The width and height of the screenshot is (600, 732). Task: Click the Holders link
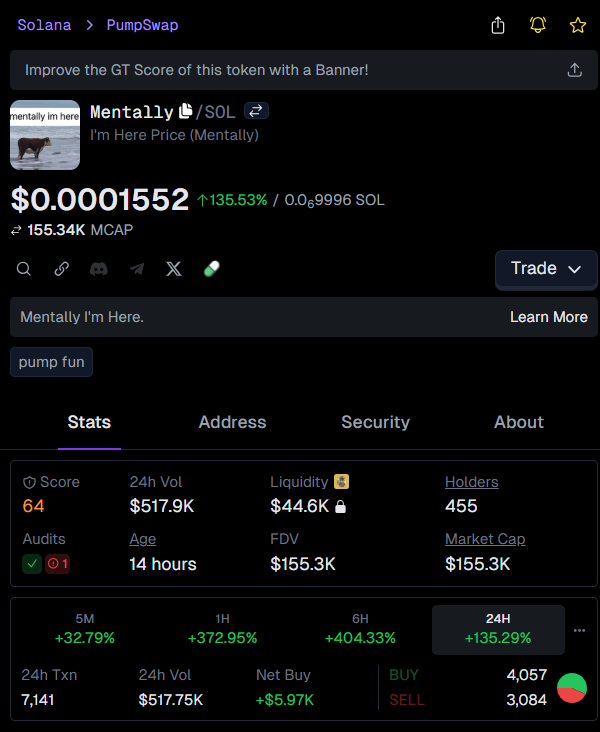[x=472, y=482]
